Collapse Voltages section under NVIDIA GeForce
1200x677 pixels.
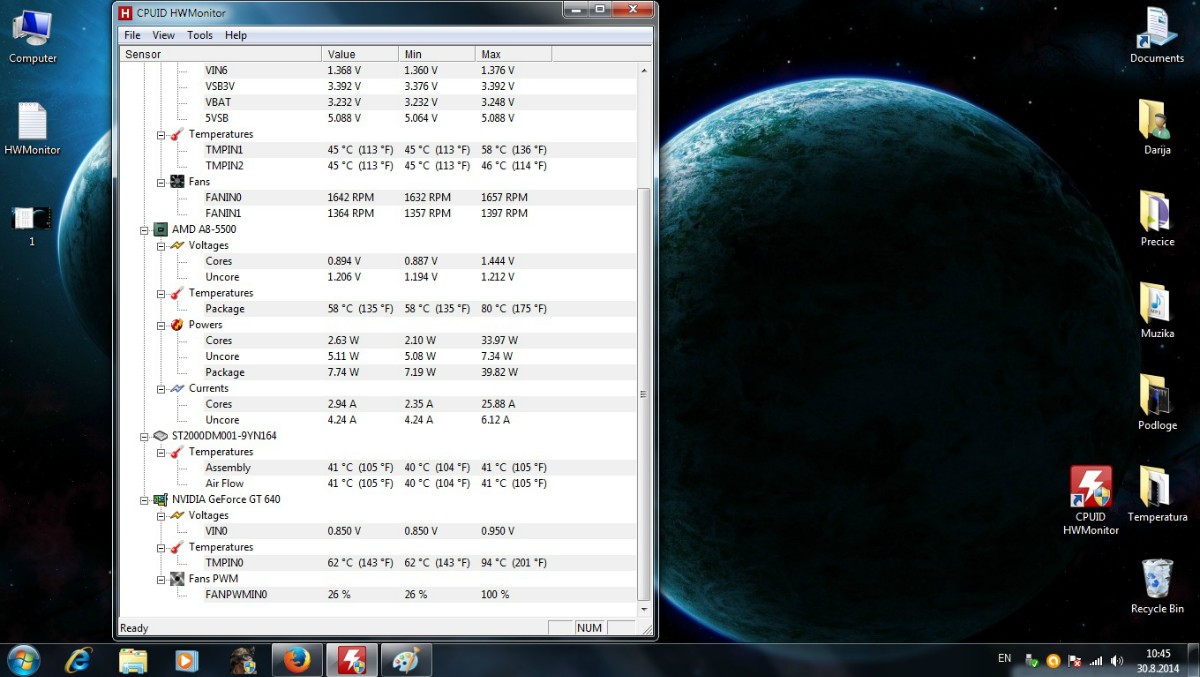click(161, 515)
